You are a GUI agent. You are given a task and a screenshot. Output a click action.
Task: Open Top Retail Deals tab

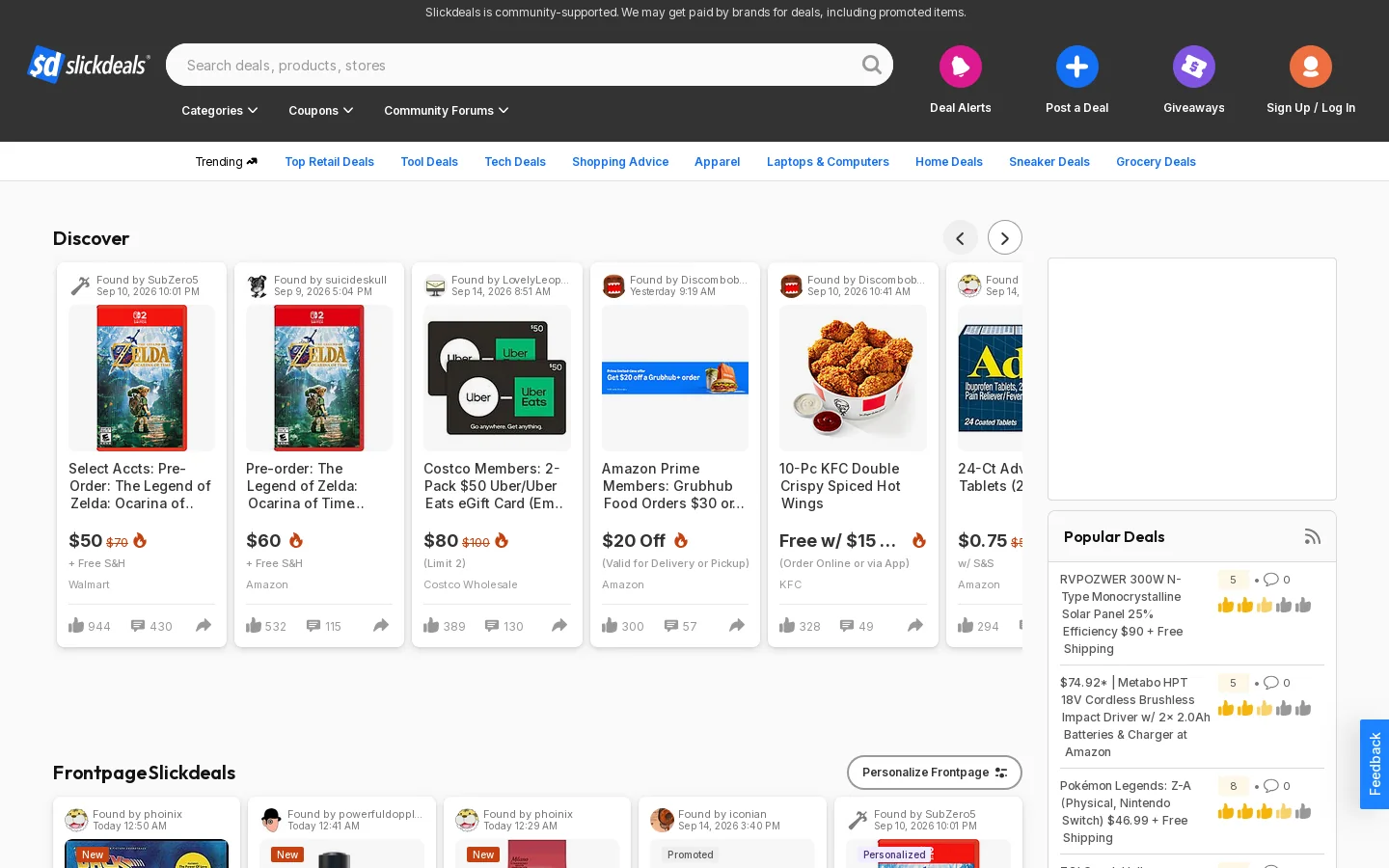coord(329,162)
